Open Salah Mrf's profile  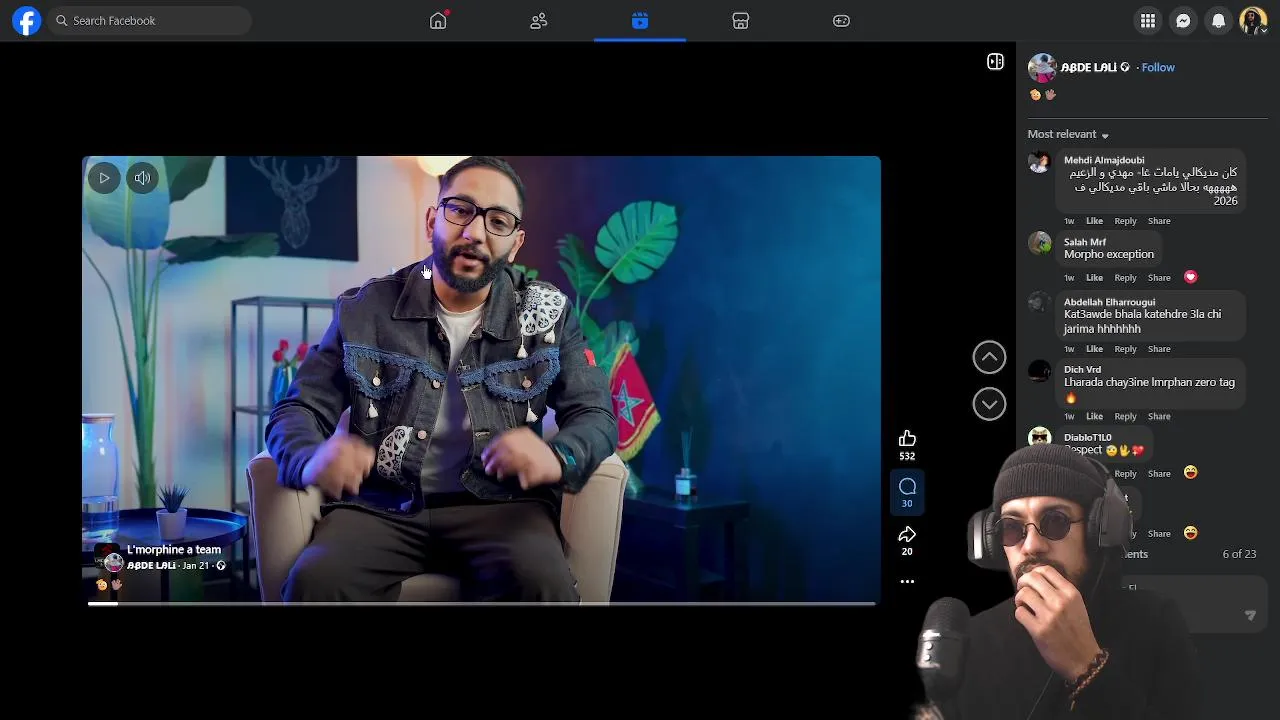point(1085,242)
